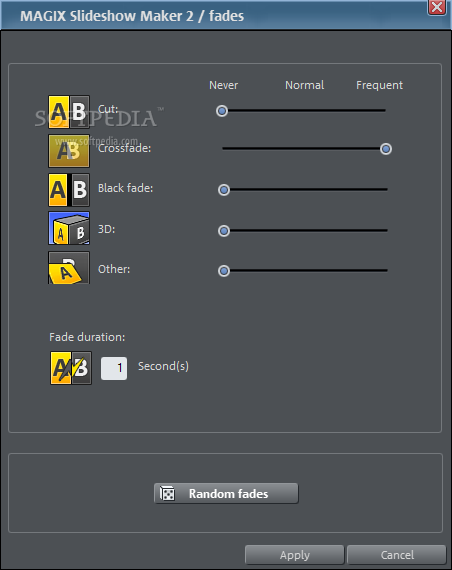Close the fades window
The height and width of the screenshot is (570, 452).
click(x=437, y=7)
